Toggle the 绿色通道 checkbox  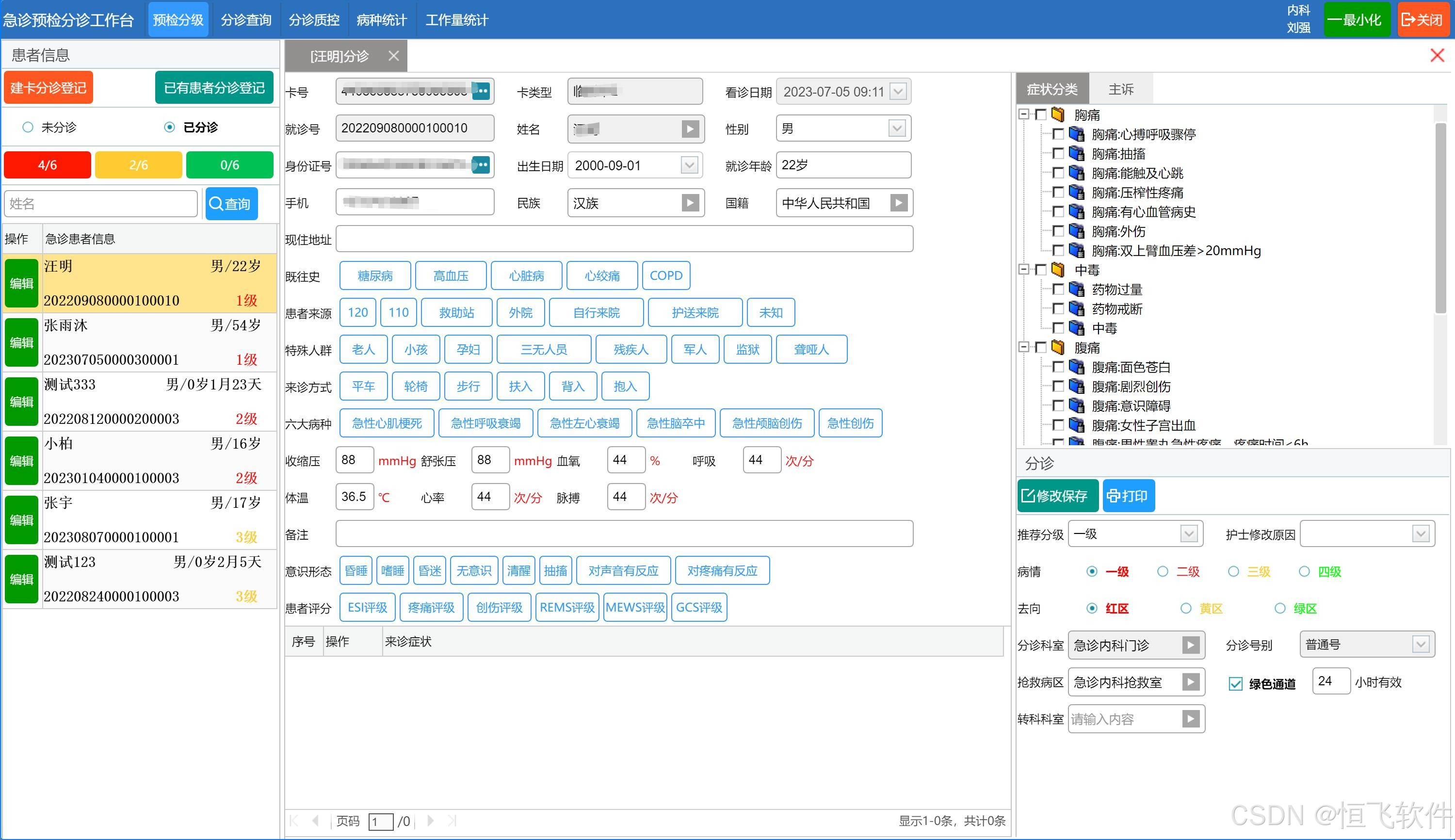pyautogui.click(x=1235, y=684)
